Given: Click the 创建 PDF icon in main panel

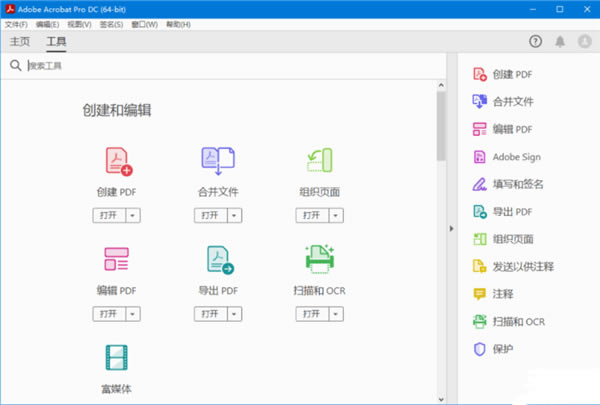Looking at the screenshot, I should coord(119,161).
